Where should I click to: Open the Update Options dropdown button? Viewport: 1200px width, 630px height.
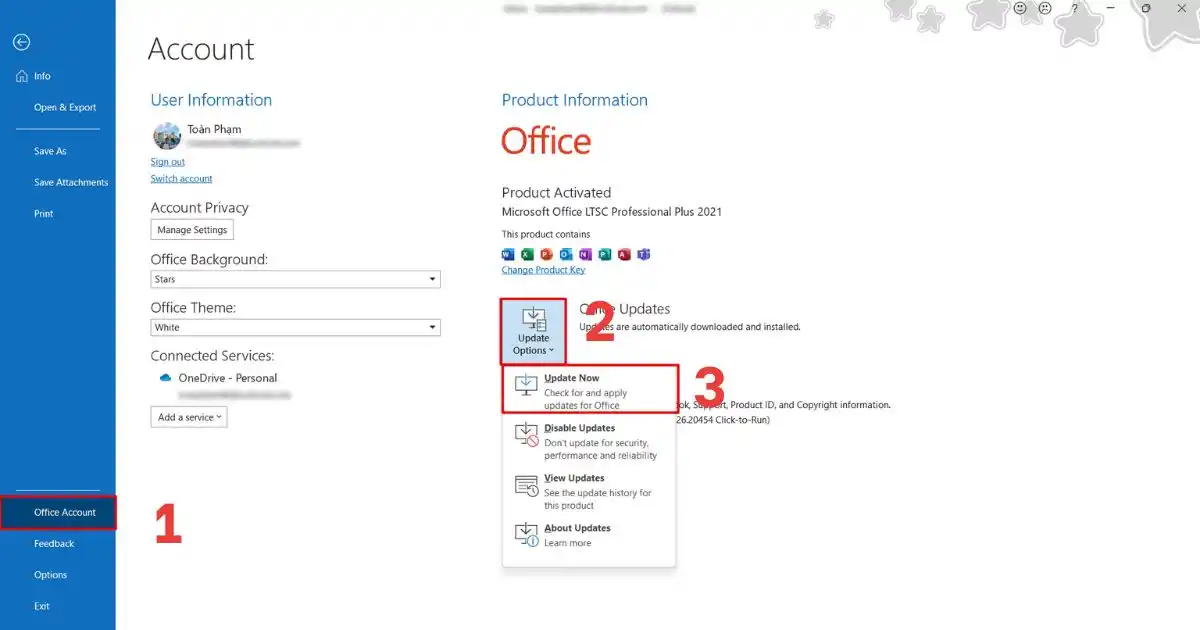pos(533,331)
